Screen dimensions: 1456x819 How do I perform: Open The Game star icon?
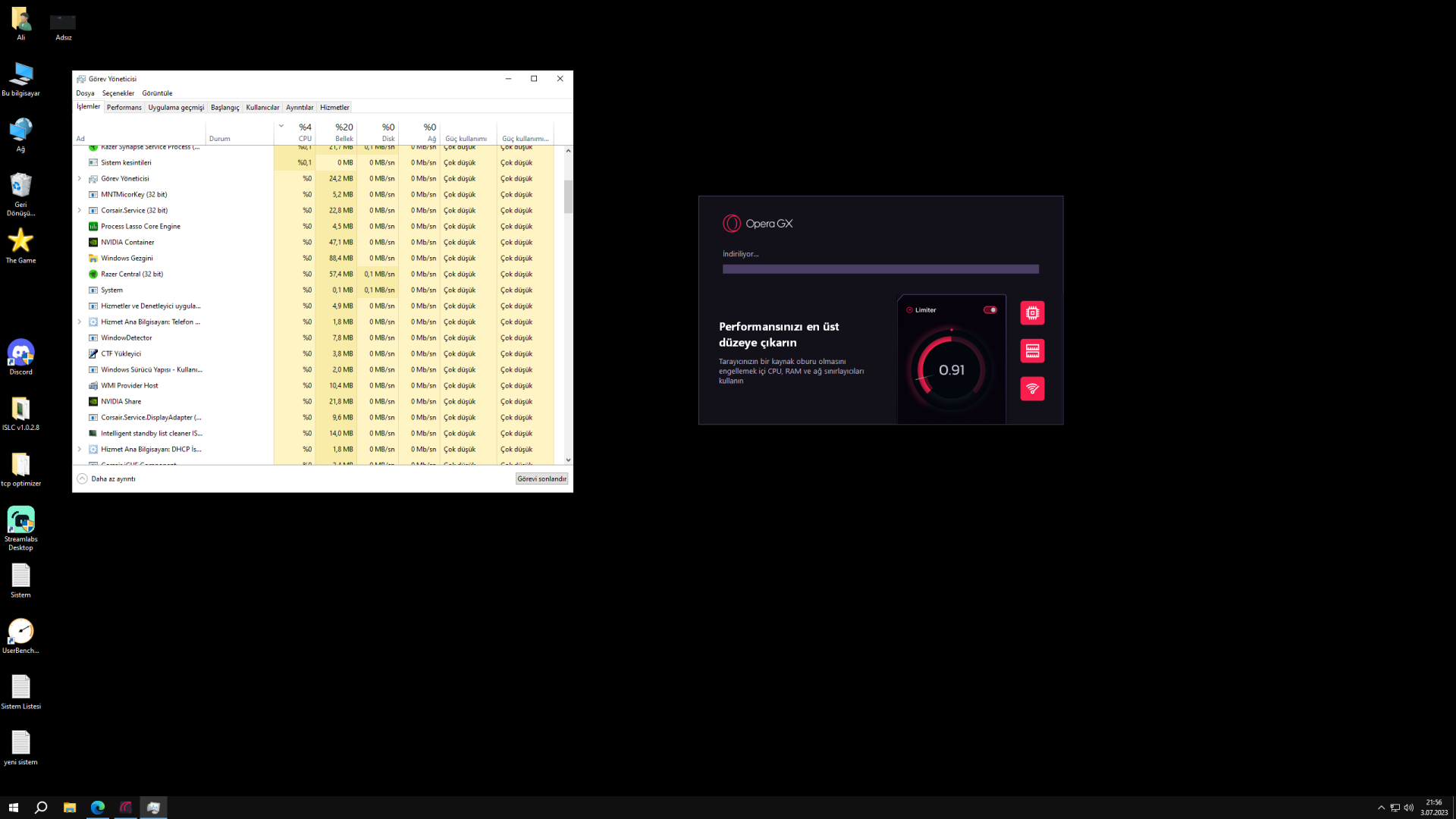point(20,241)
